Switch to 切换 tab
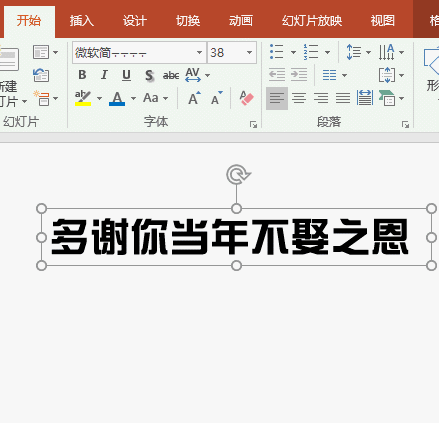Viewport: 439px width, 423px height. 188,21
